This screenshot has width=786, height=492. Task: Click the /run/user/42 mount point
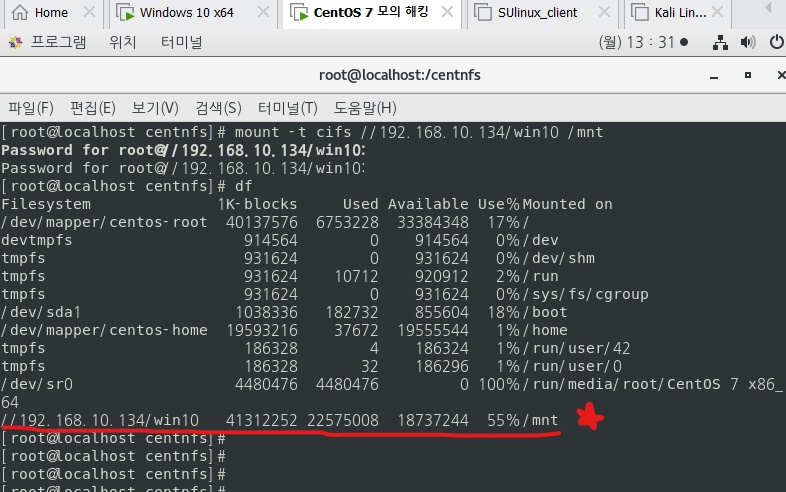pos(576,349)
